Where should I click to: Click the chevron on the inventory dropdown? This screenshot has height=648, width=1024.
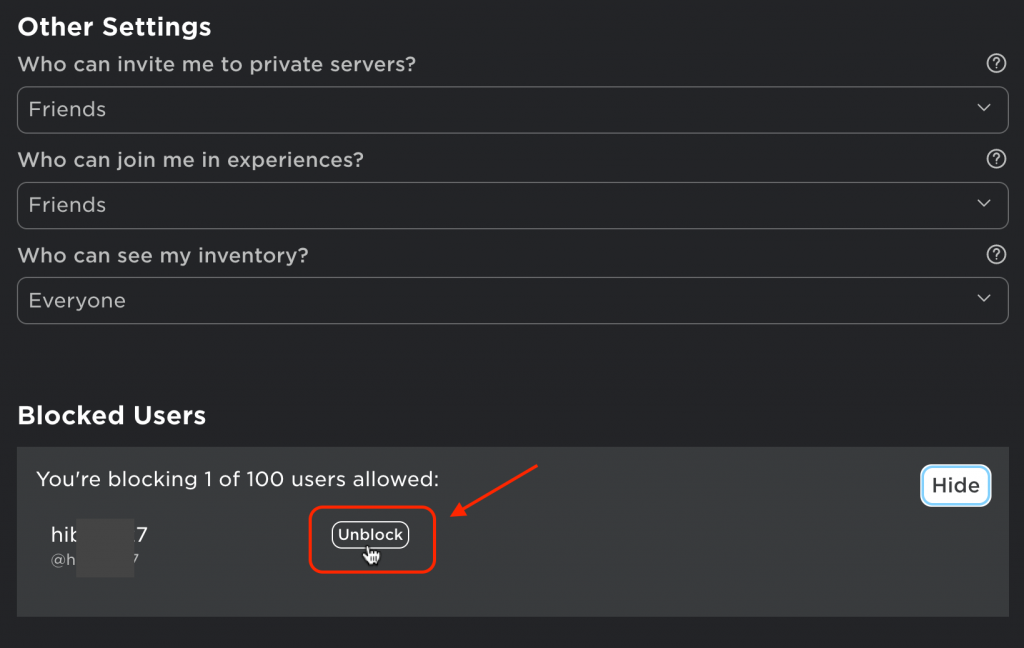[x=983, y=300]
